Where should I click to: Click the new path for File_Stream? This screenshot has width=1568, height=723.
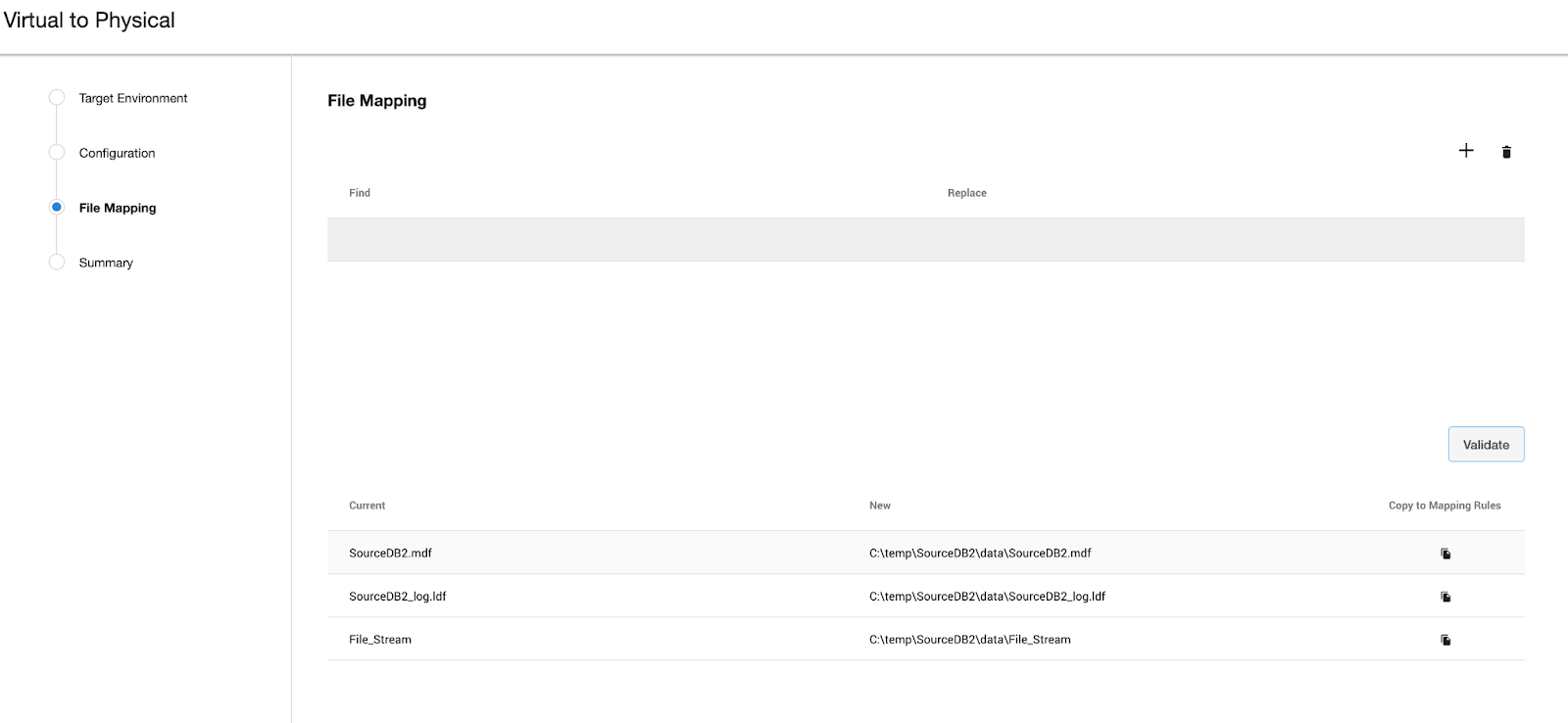click(x=970, y=640)
